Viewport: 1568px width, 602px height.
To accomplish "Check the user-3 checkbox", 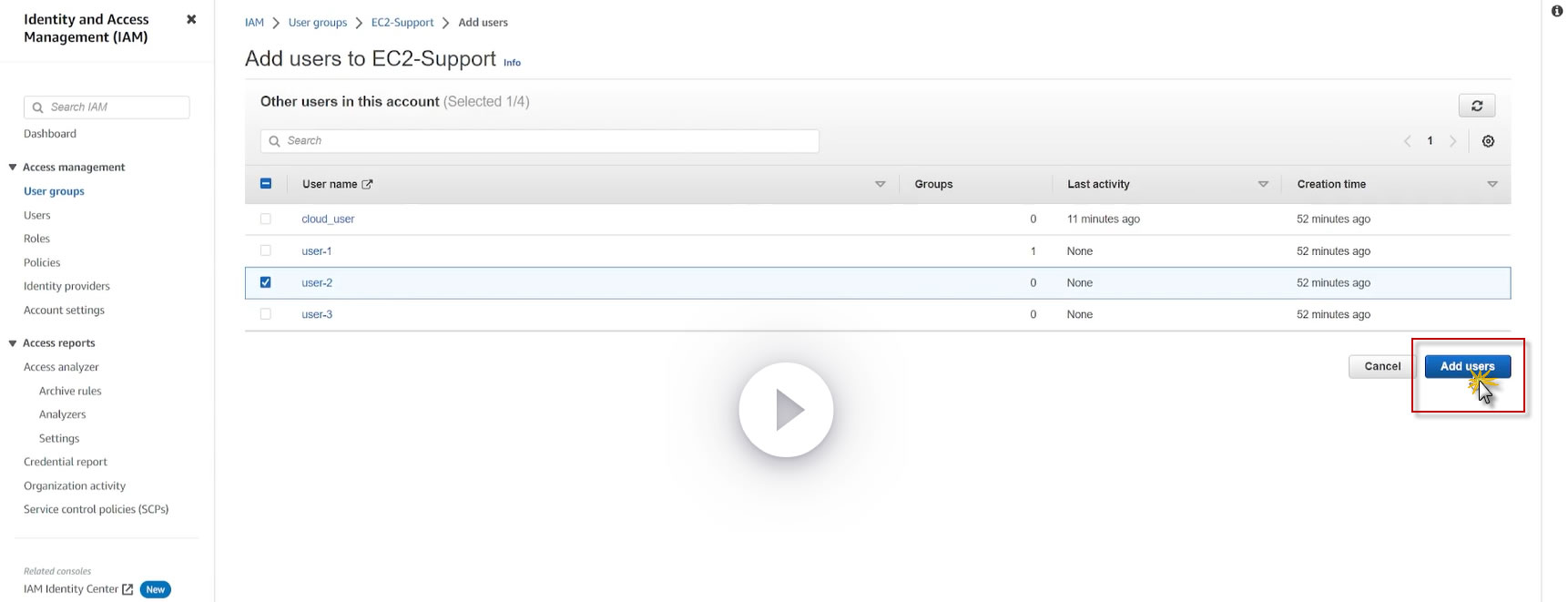I will (266, 314).
